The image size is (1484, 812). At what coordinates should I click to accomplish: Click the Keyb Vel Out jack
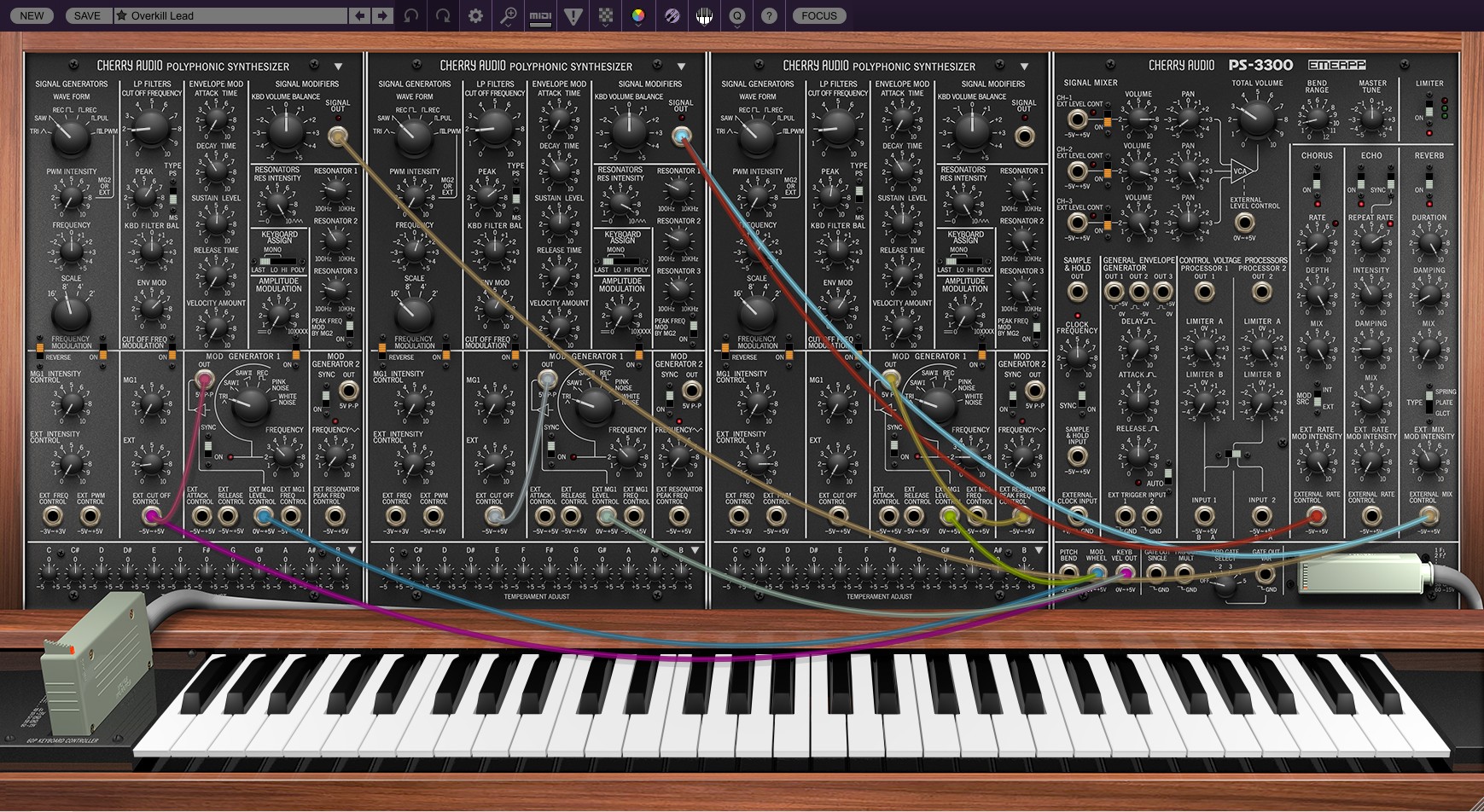pos(1125,573)
